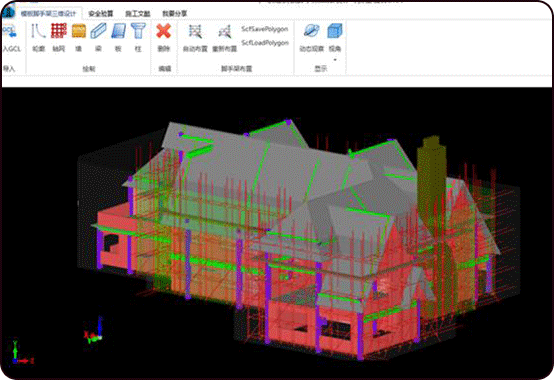Click the import GCL icon
Screen dimensions: 554x380
coord(10,31)
